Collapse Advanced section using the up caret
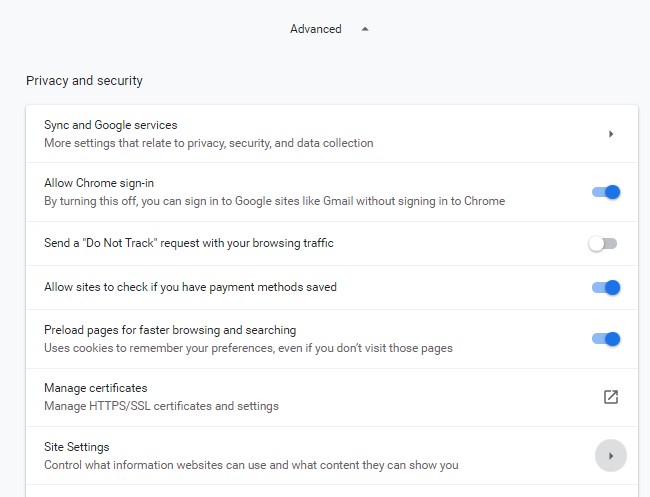Screen dimensions: 650x497 pos(365,29)
